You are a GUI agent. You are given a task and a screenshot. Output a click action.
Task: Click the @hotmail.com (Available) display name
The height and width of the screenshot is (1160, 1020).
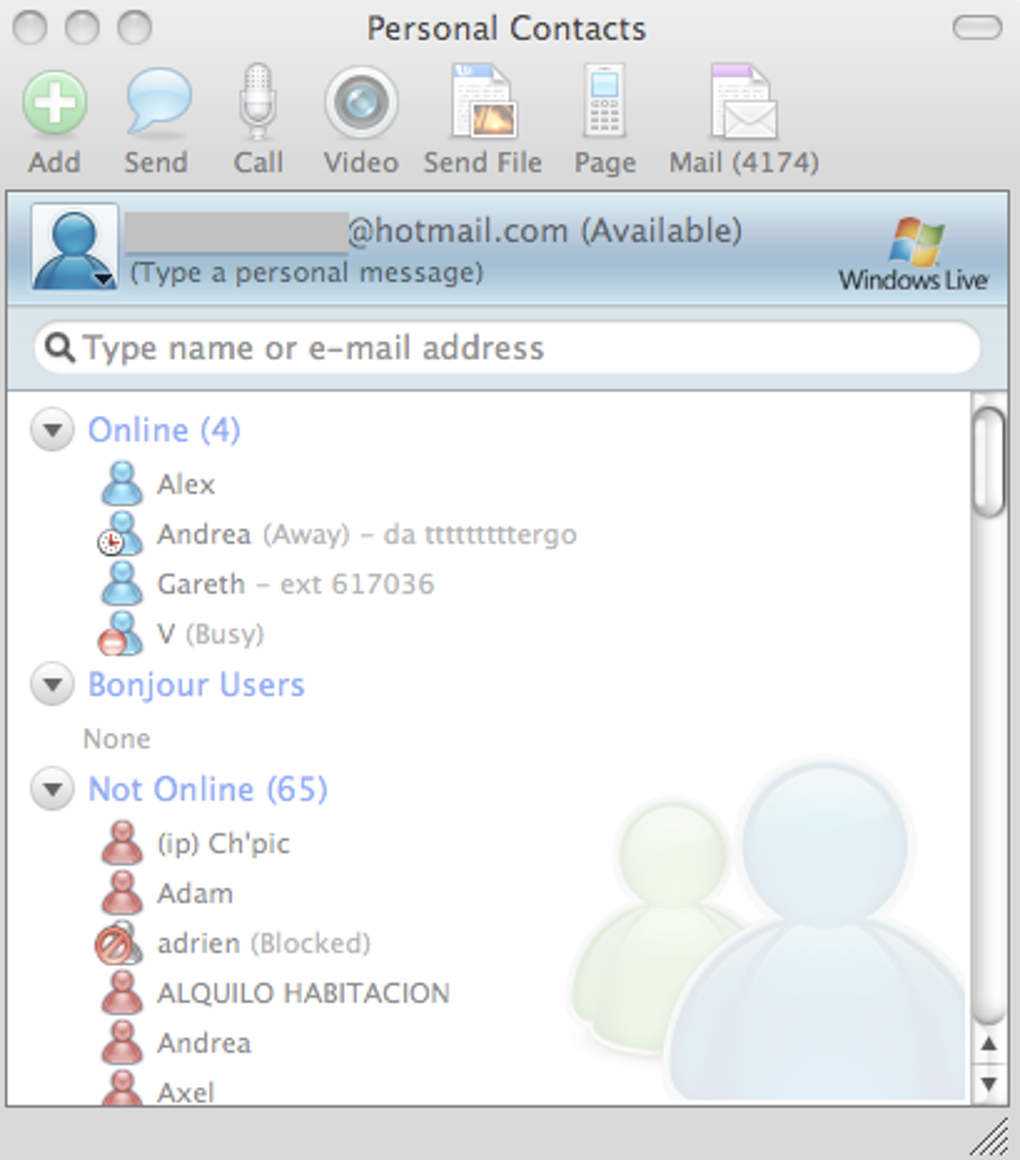click(544, 232)
